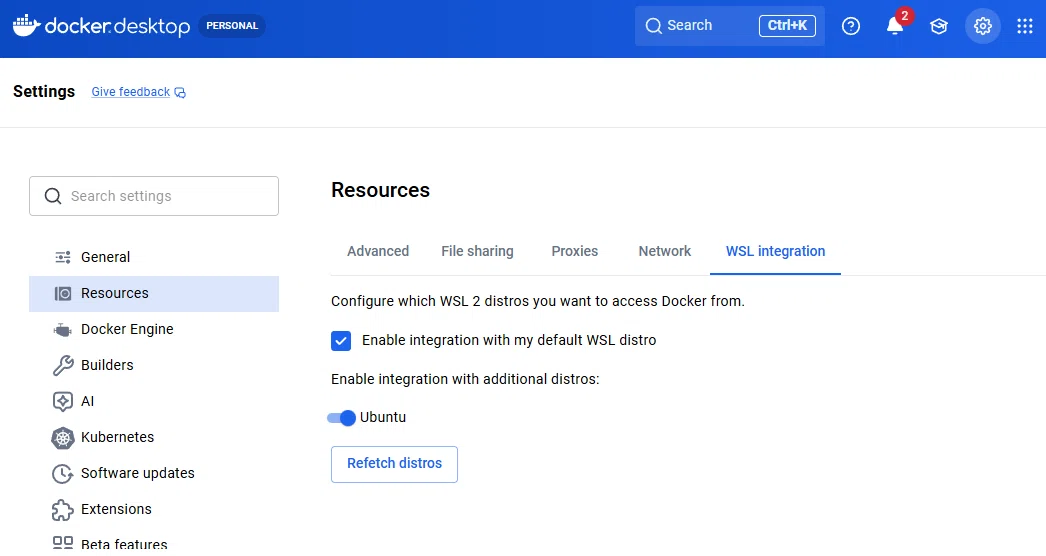The width and height of the screenshot is (1046, 556).
Task: Open Software updates settings
Action: 154,473
